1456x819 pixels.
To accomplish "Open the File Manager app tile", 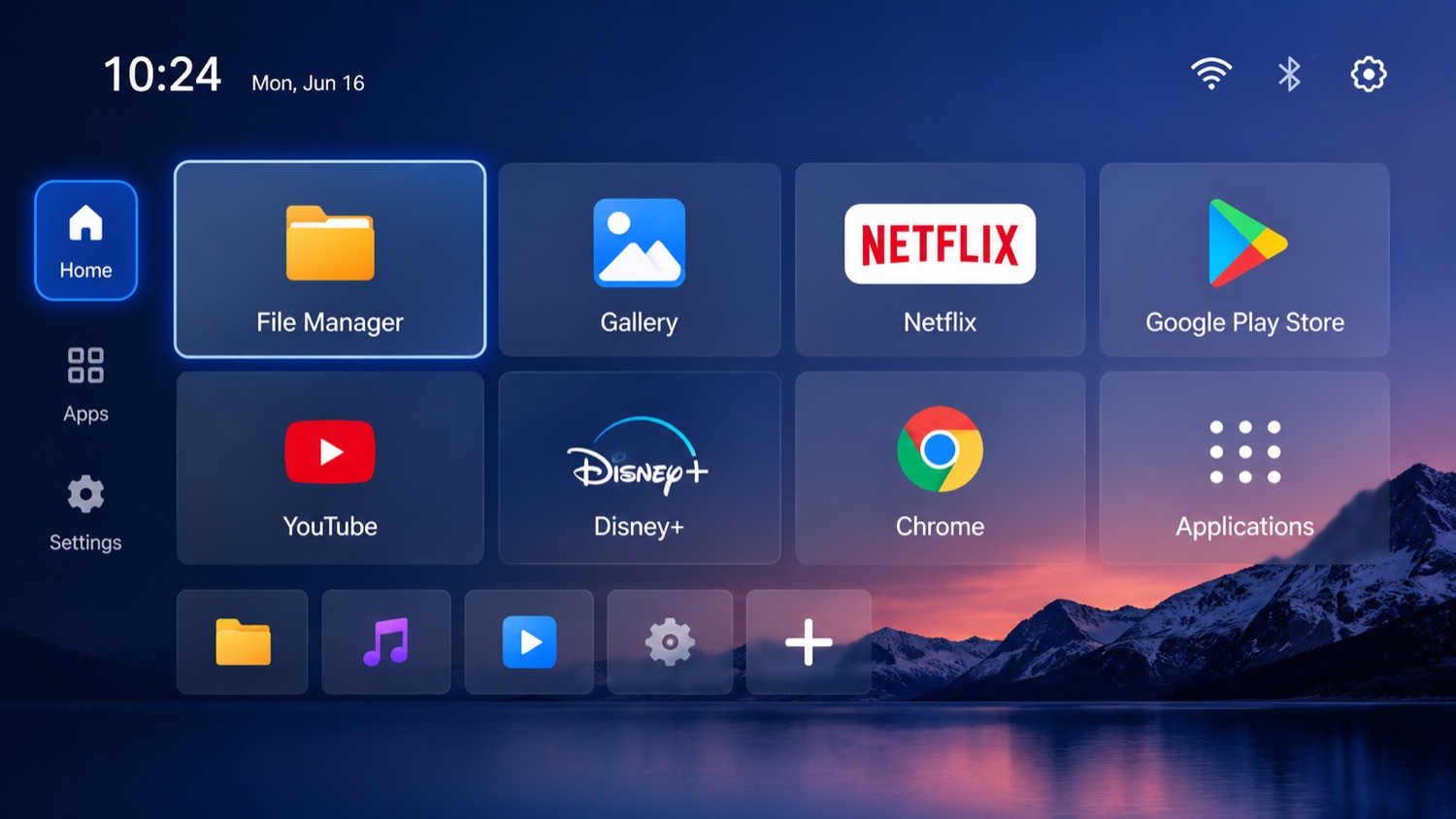I will tap(330, 259).
